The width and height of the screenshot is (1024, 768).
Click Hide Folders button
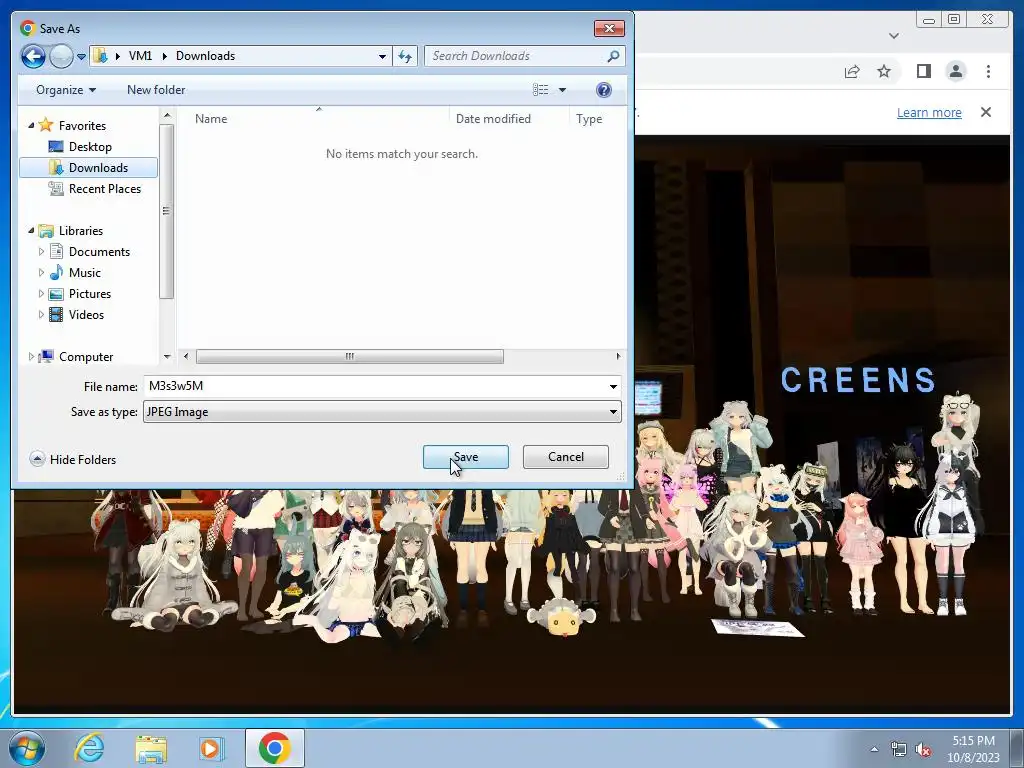[x=73, y=460]
